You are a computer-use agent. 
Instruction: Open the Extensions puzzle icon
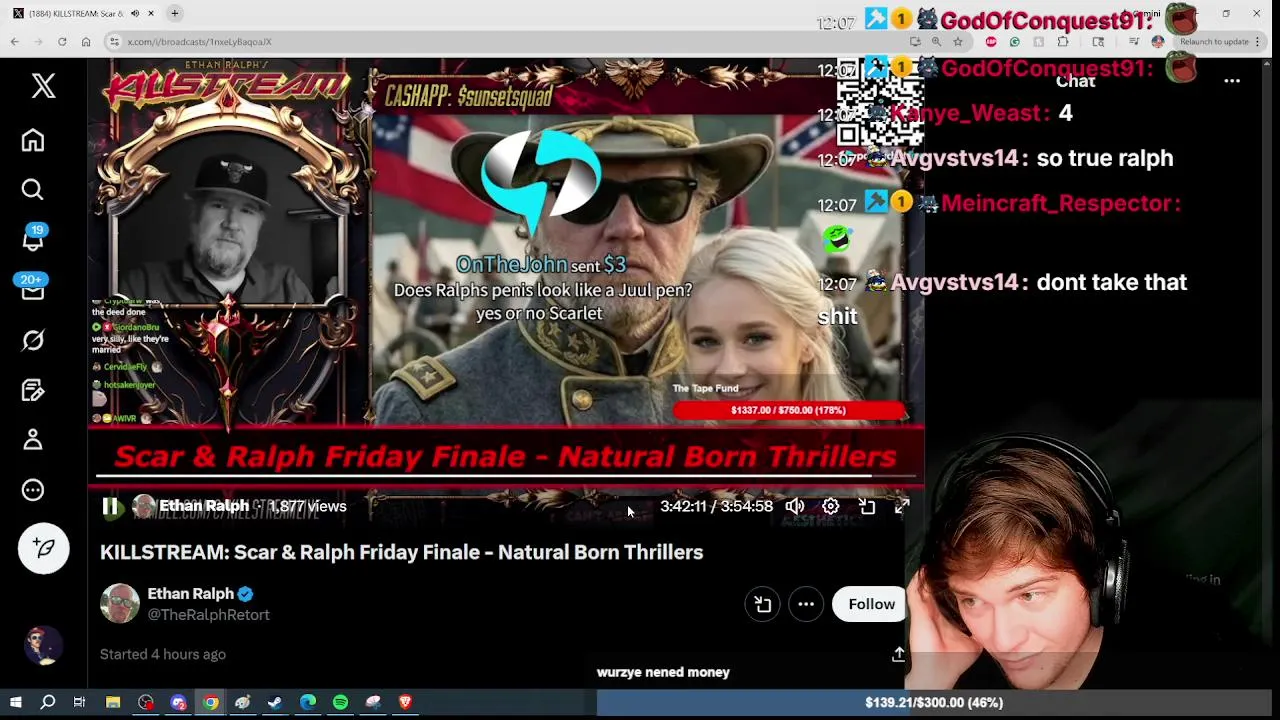tap(1063, 42)
